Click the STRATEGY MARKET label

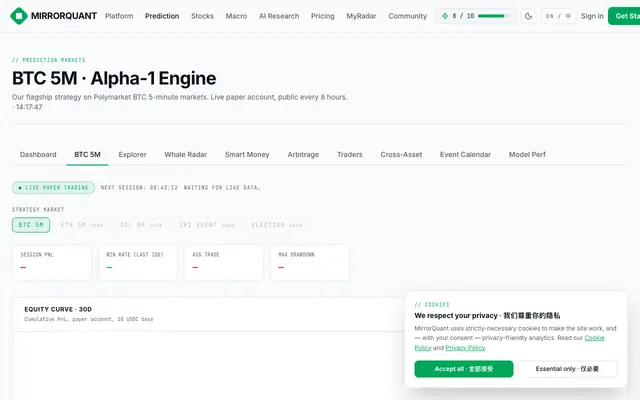[x=38, y=209]
